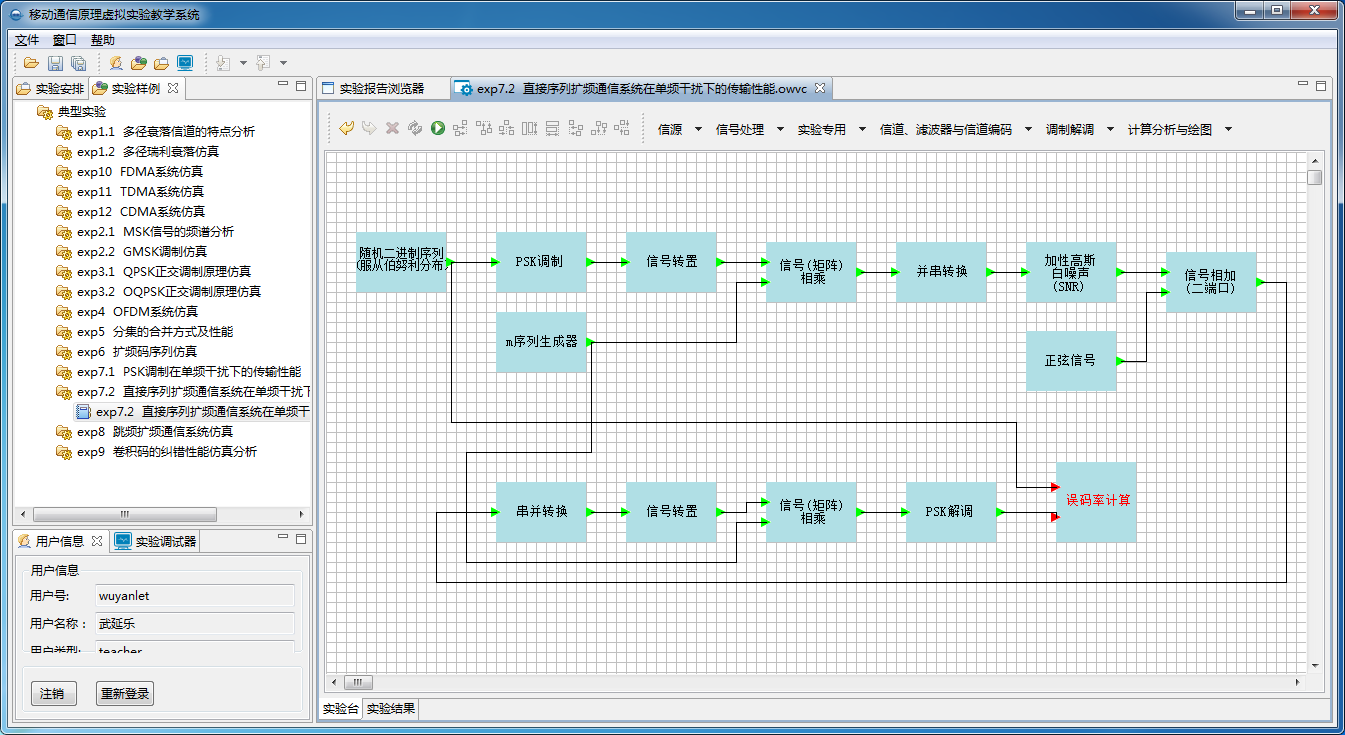Click the refresh icon next to the run button
Image resolution: width=1345 pixels, height=735 pixels.
tap(415, 128)
